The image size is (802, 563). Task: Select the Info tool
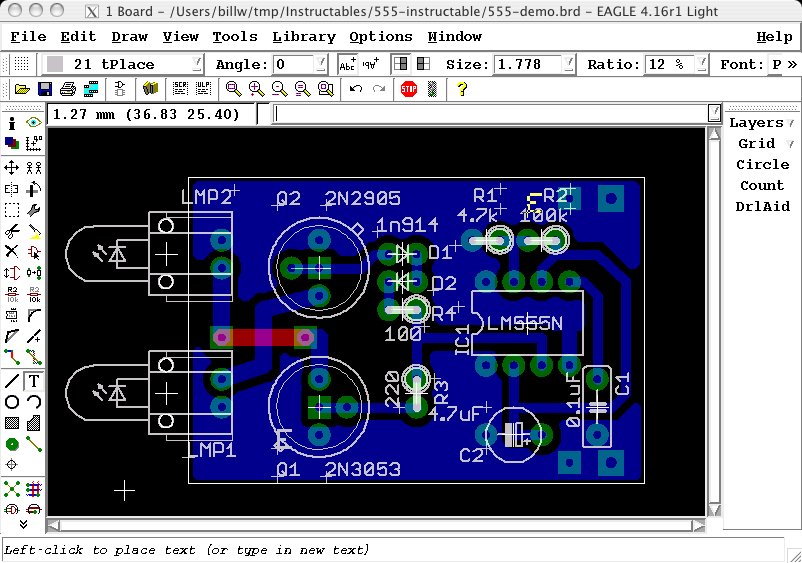12,123
